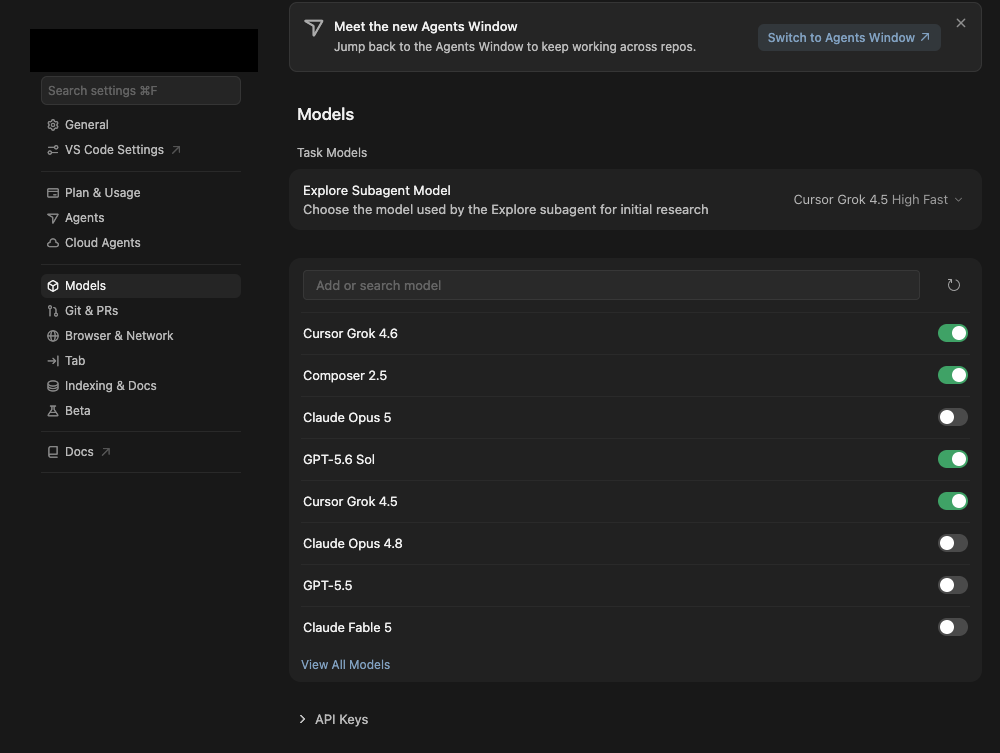
Task: Enable Claude Opus 4.8 toggle
Action: [x=953, y=543]
